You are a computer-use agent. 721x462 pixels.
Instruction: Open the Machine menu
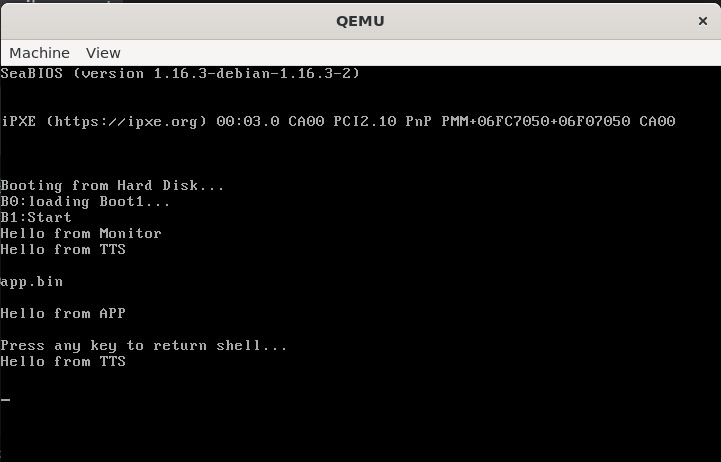(x=39, y=53)
